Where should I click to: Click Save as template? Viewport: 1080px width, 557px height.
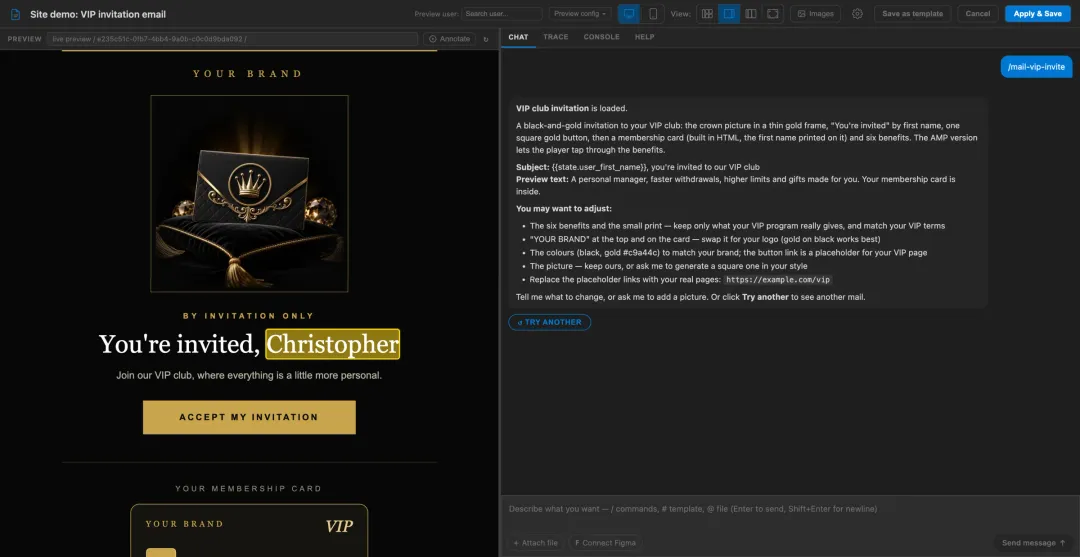(x=912, y=14)
